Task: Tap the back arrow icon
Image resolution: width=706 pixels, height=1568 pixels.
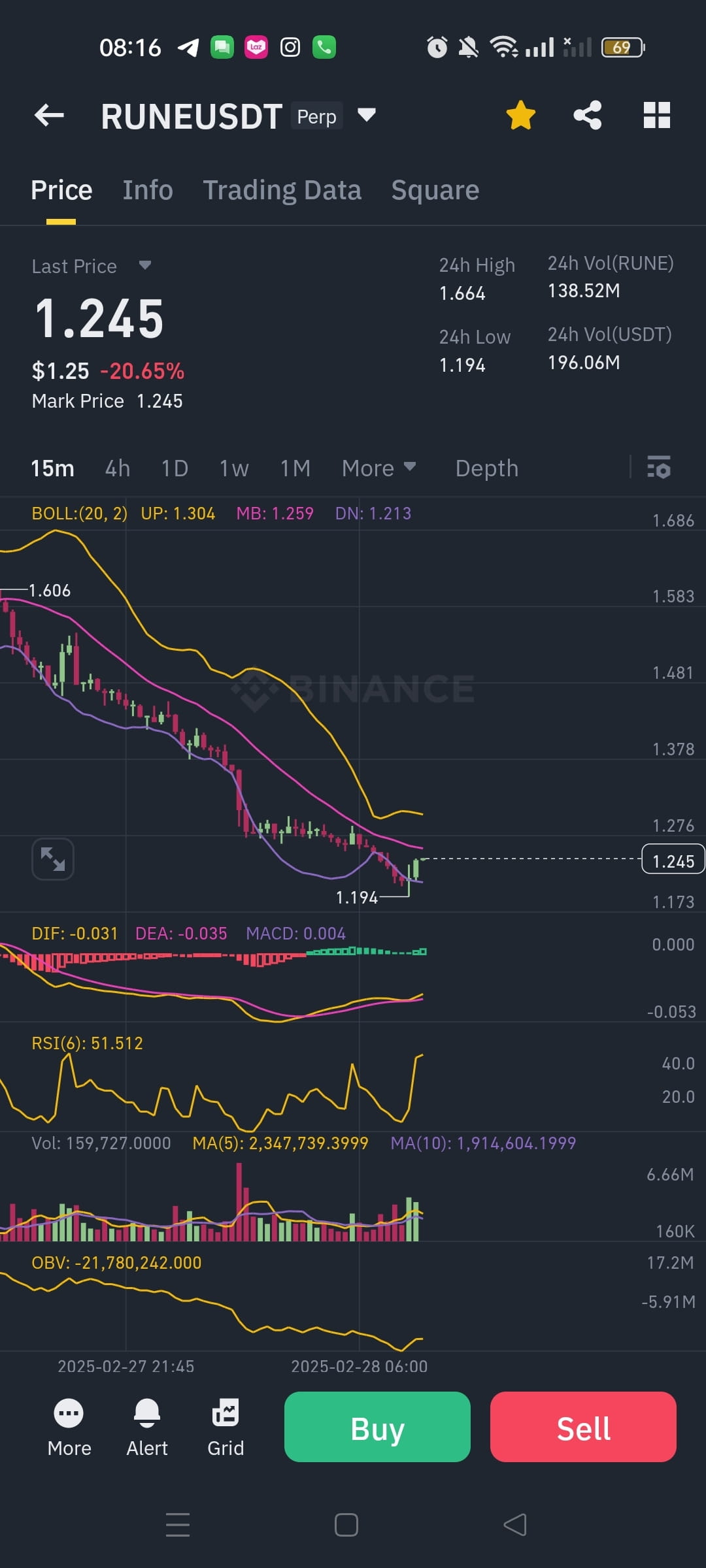Action: click(x=49, y=116)
